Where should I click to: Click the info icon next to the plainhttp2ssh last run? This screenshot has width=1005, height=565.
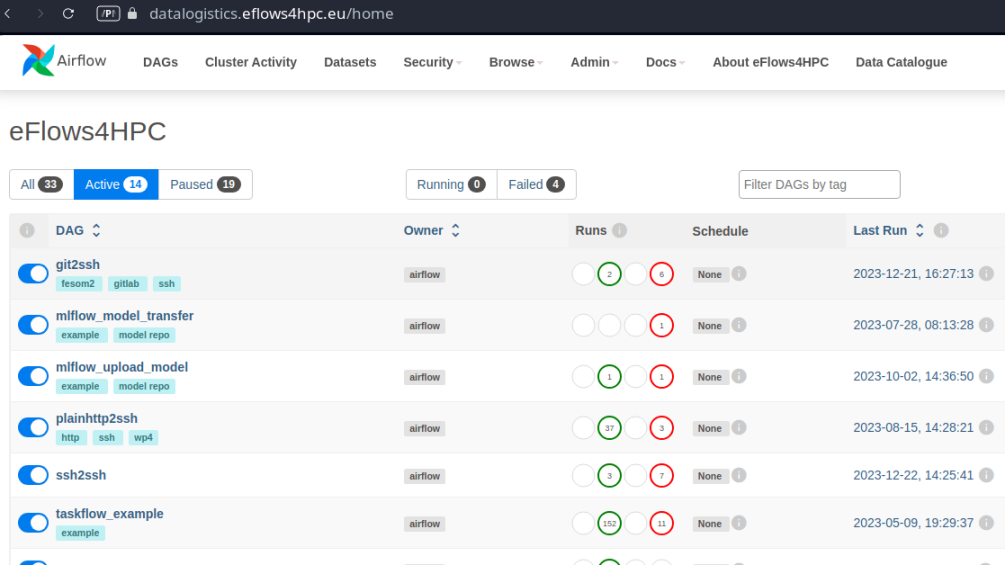986,427
